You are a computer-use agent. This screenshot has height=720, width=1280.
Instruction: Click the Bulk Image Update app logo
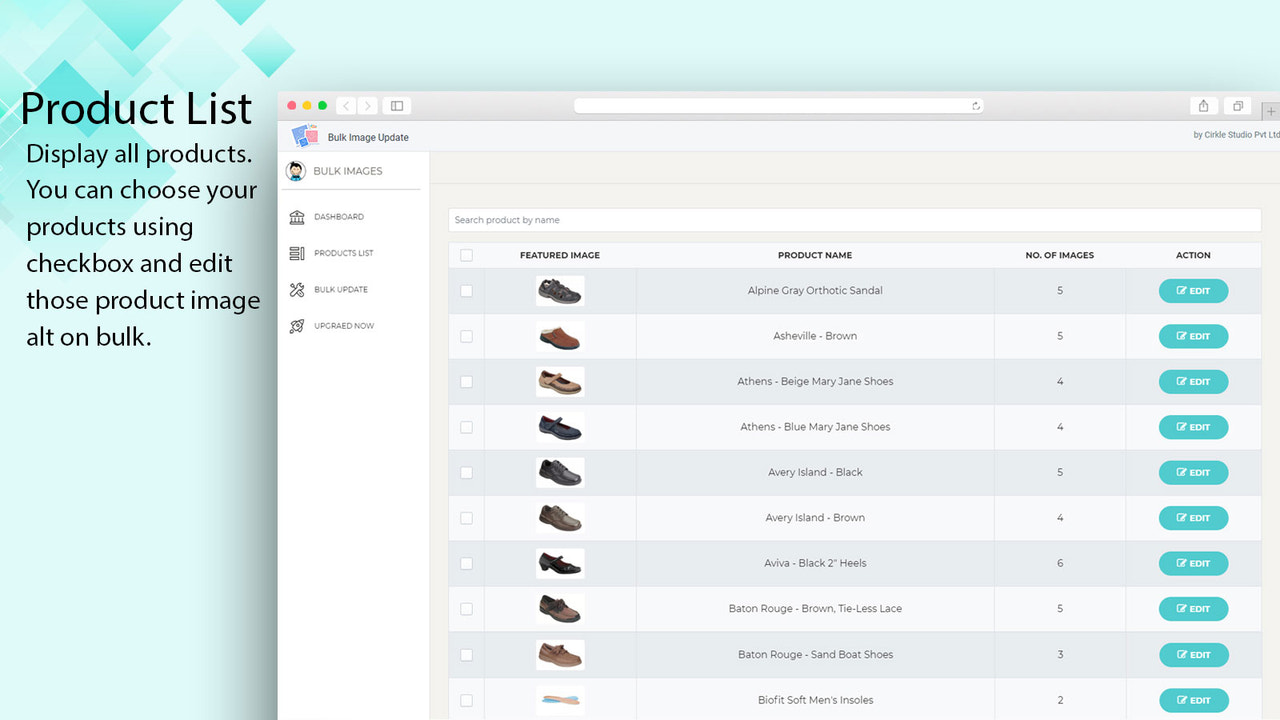point(305,137)
